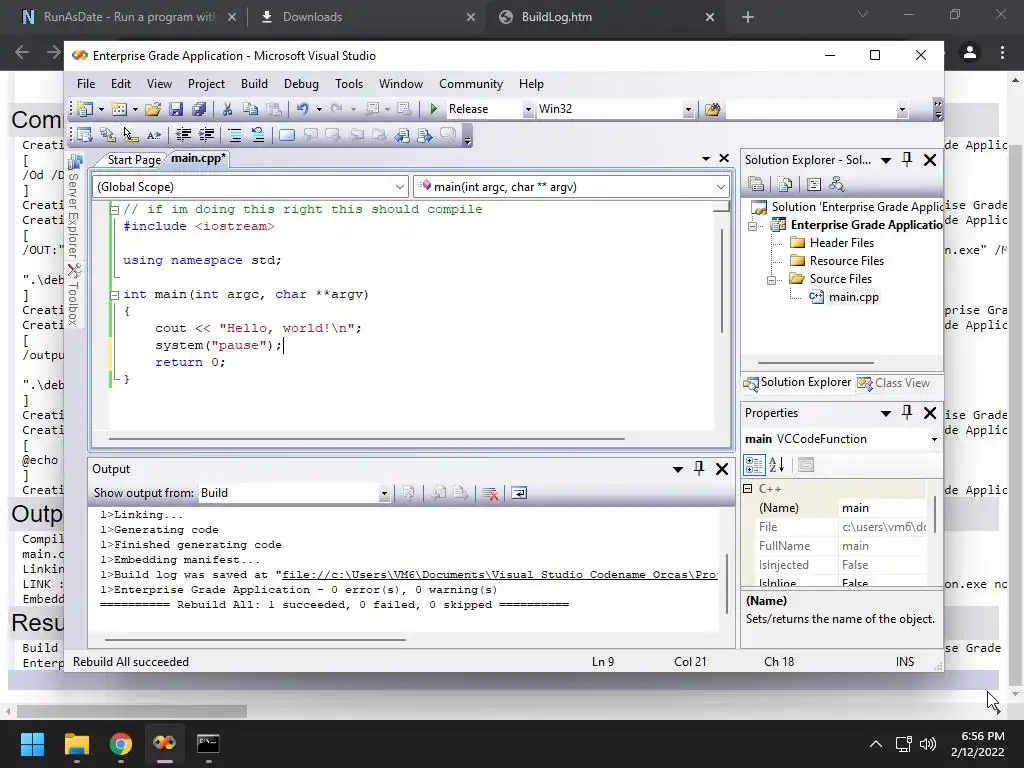This screenshot has height=768, width=1024.
Task: Pin the Solution Explorer panel
Action: 907,159
